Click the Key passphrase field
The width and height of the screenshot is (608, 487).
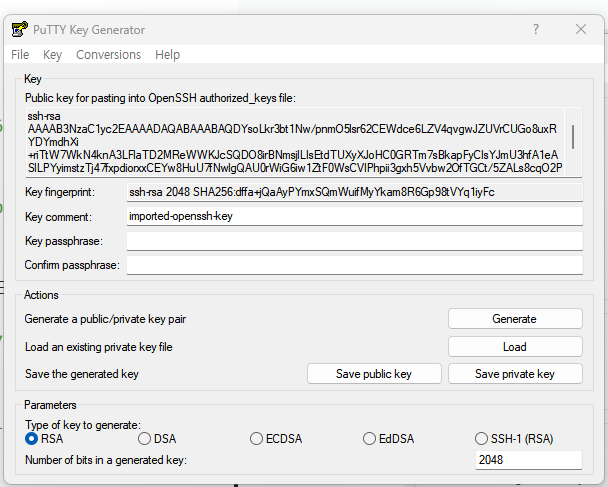click(x=355, y=241)
